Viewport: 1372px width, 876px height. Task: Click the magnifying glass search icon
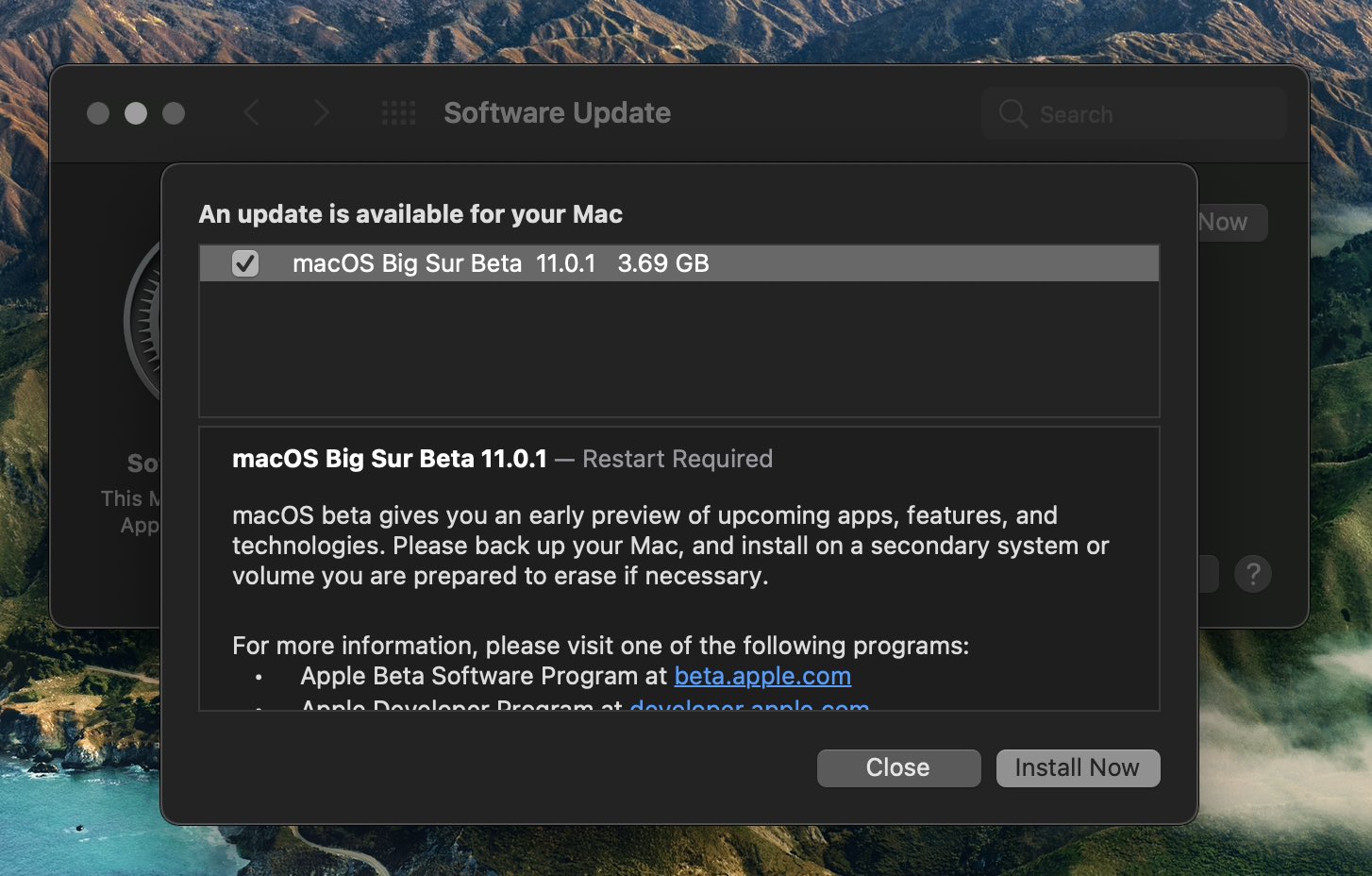(x=1012, y=114)
